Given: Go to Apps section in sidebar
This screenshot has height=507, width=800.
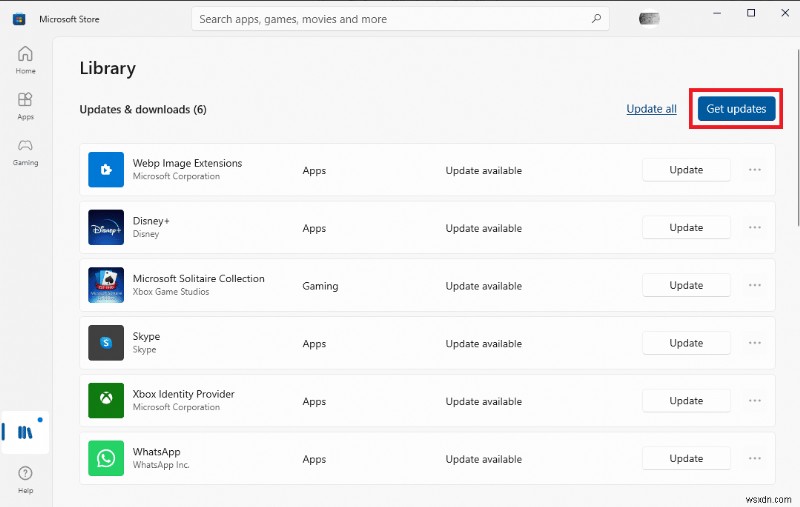Looking at the screenshot, I should click(x=25, y=105).
